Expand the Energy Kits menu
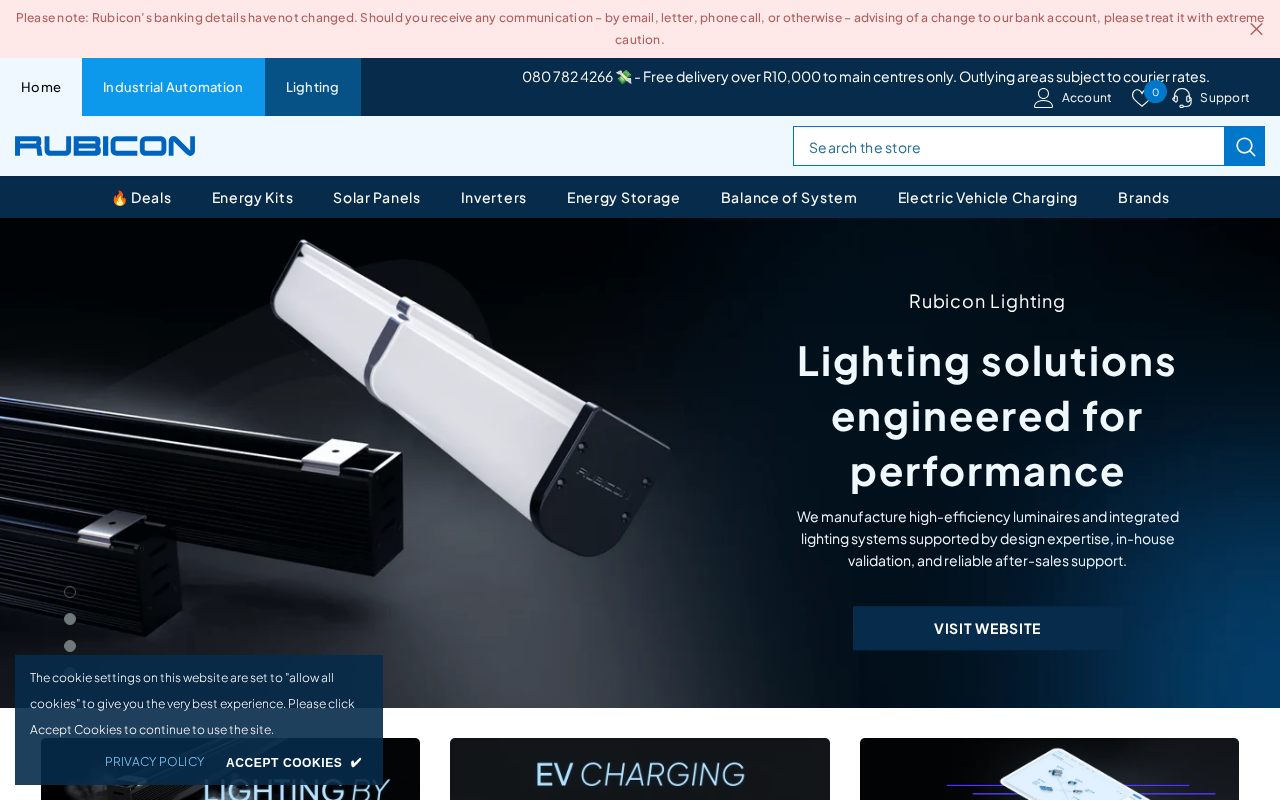The height and width of the screenshot is (800, 1280). [252, 197]
